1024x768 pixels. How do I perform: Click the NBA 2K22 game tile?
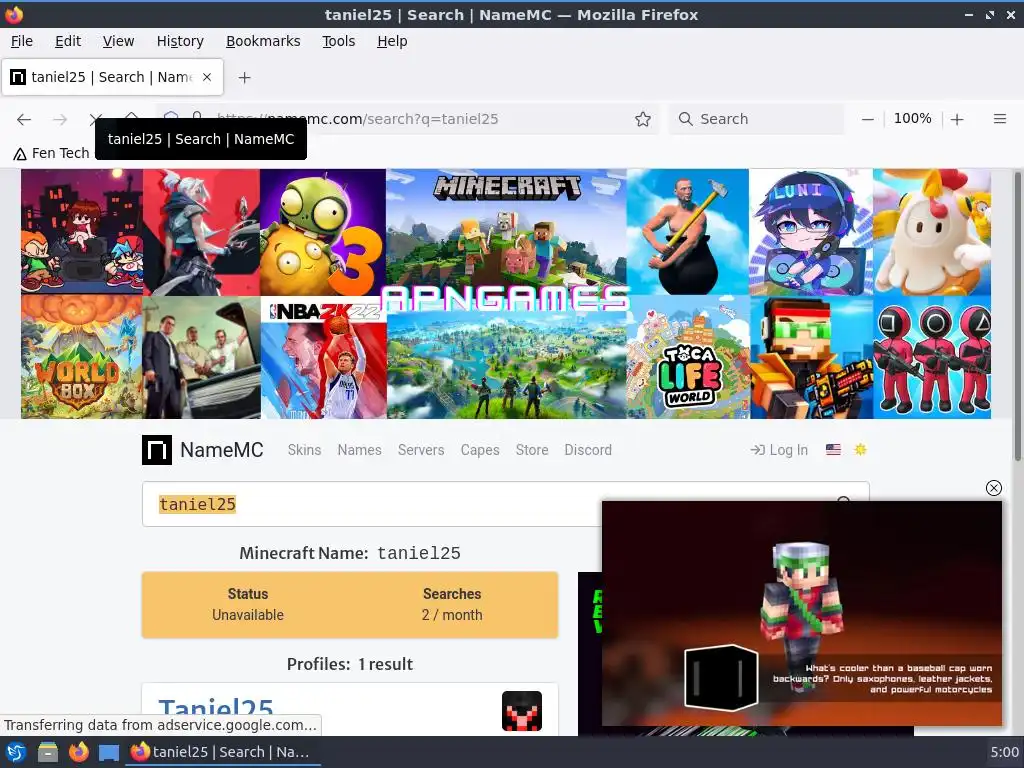click(323, 358)
